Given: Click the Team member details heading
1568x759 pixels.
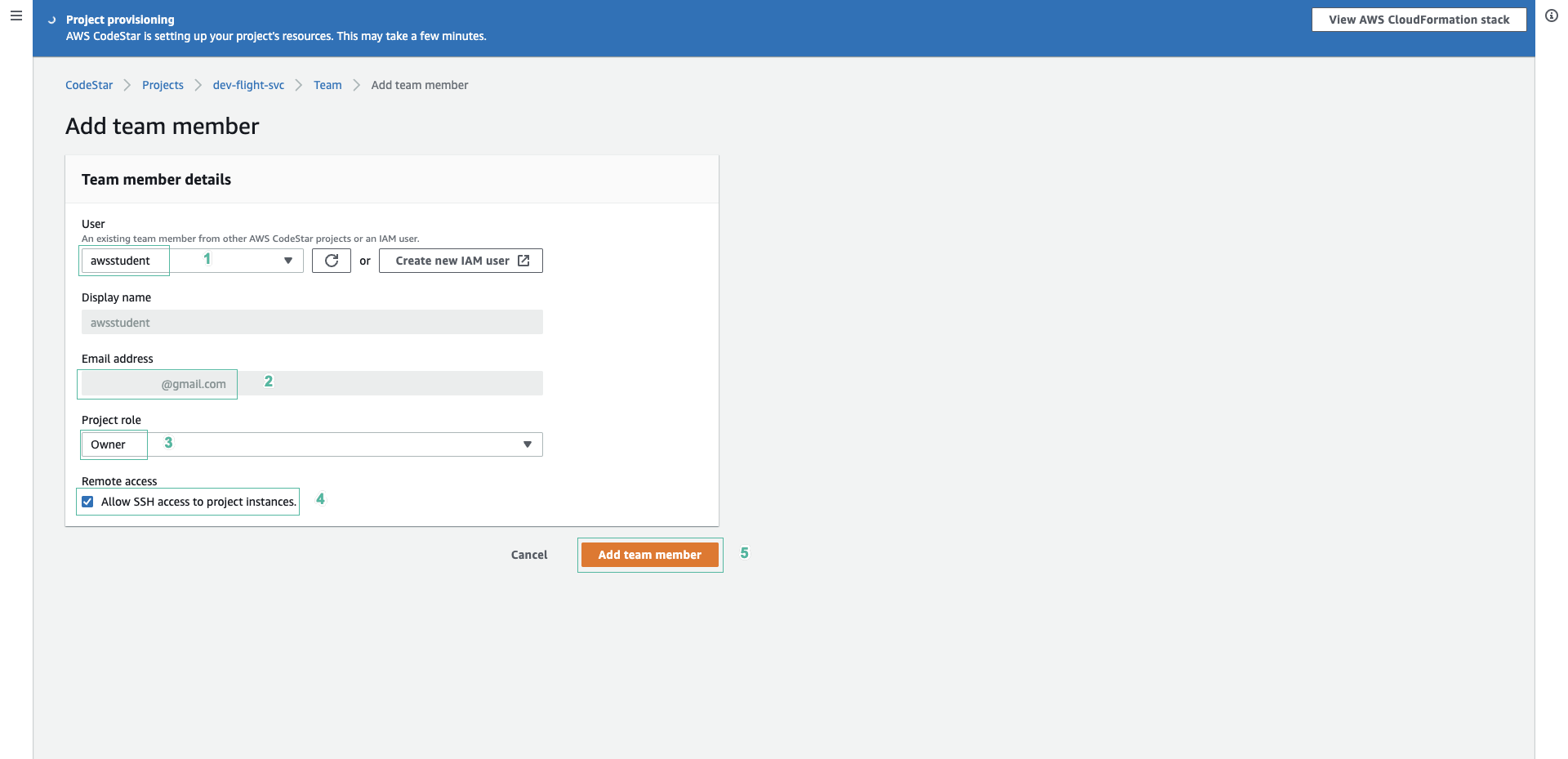Looking at the screenshot, I should point(156,180).
